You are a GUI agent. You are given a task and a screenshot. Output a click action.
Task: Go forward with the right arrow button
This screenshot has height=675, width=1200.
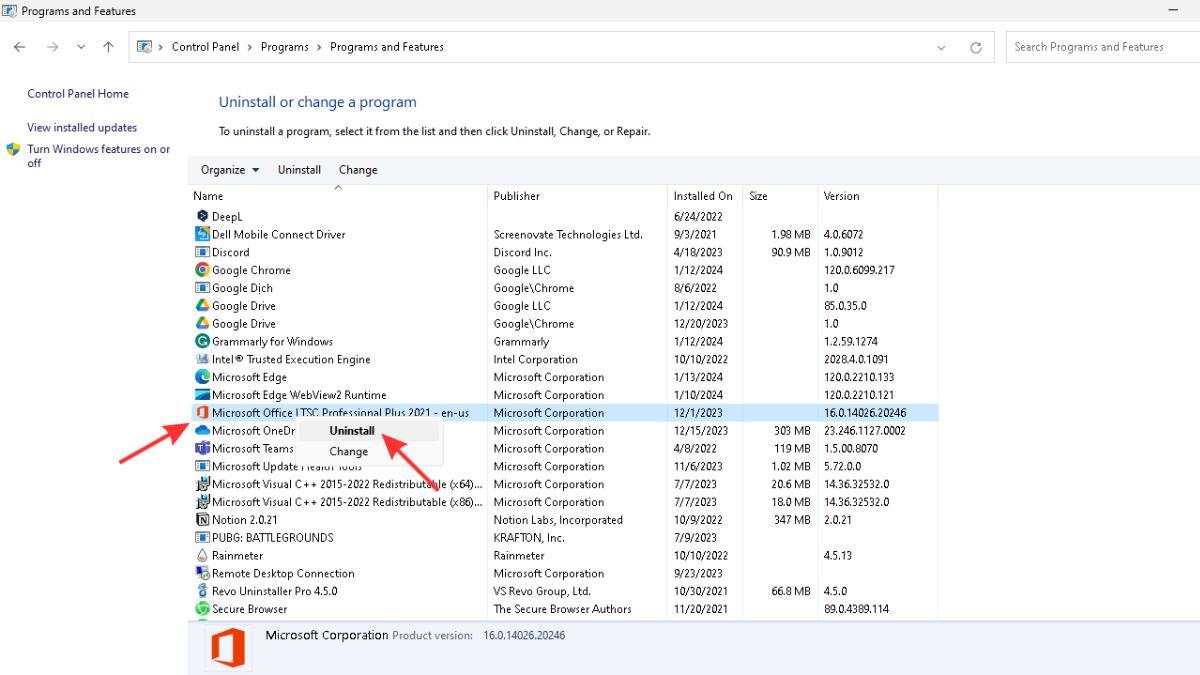(52, 47)
